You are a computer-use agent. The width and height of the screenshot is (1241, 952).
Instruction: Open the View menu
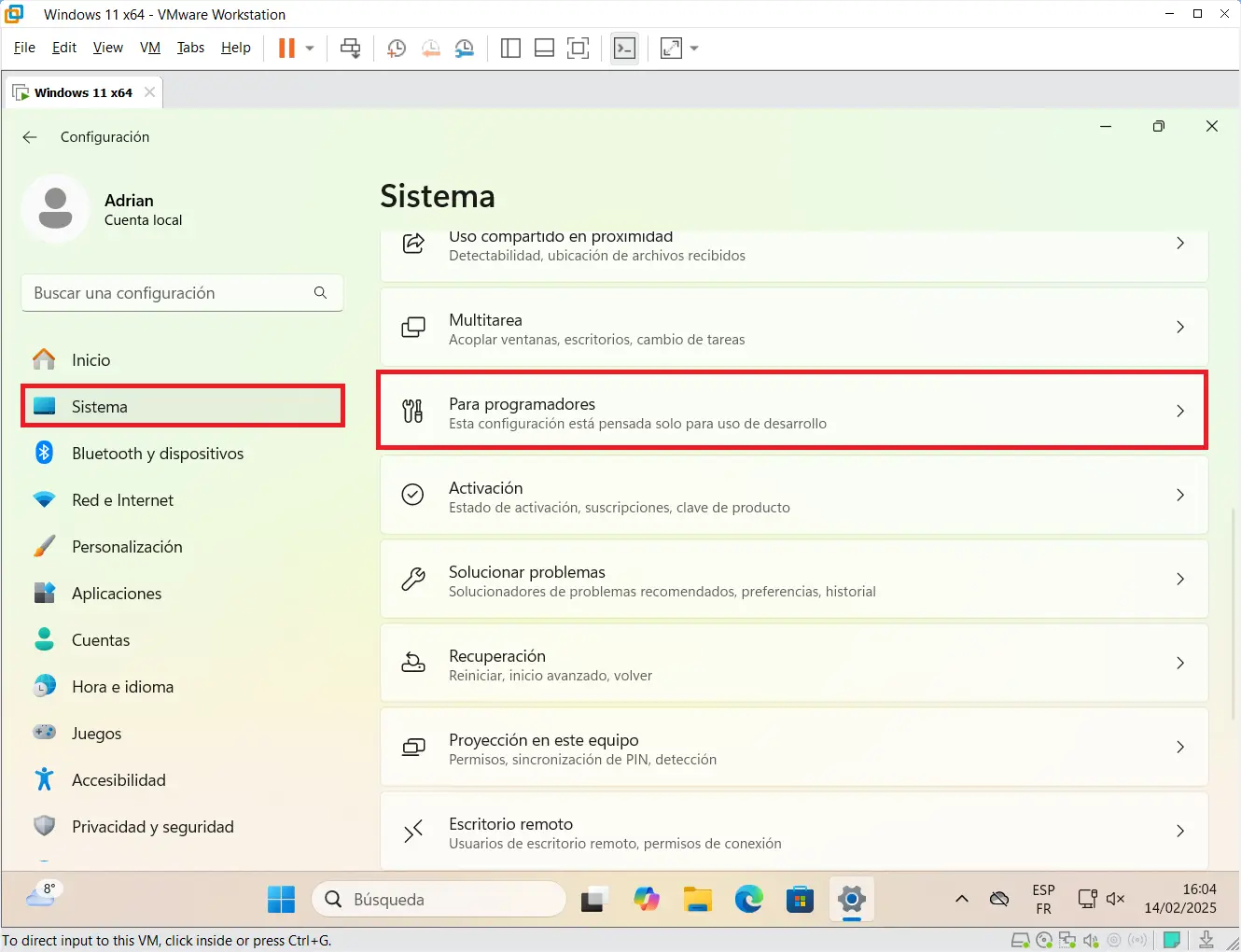[107, 48]
